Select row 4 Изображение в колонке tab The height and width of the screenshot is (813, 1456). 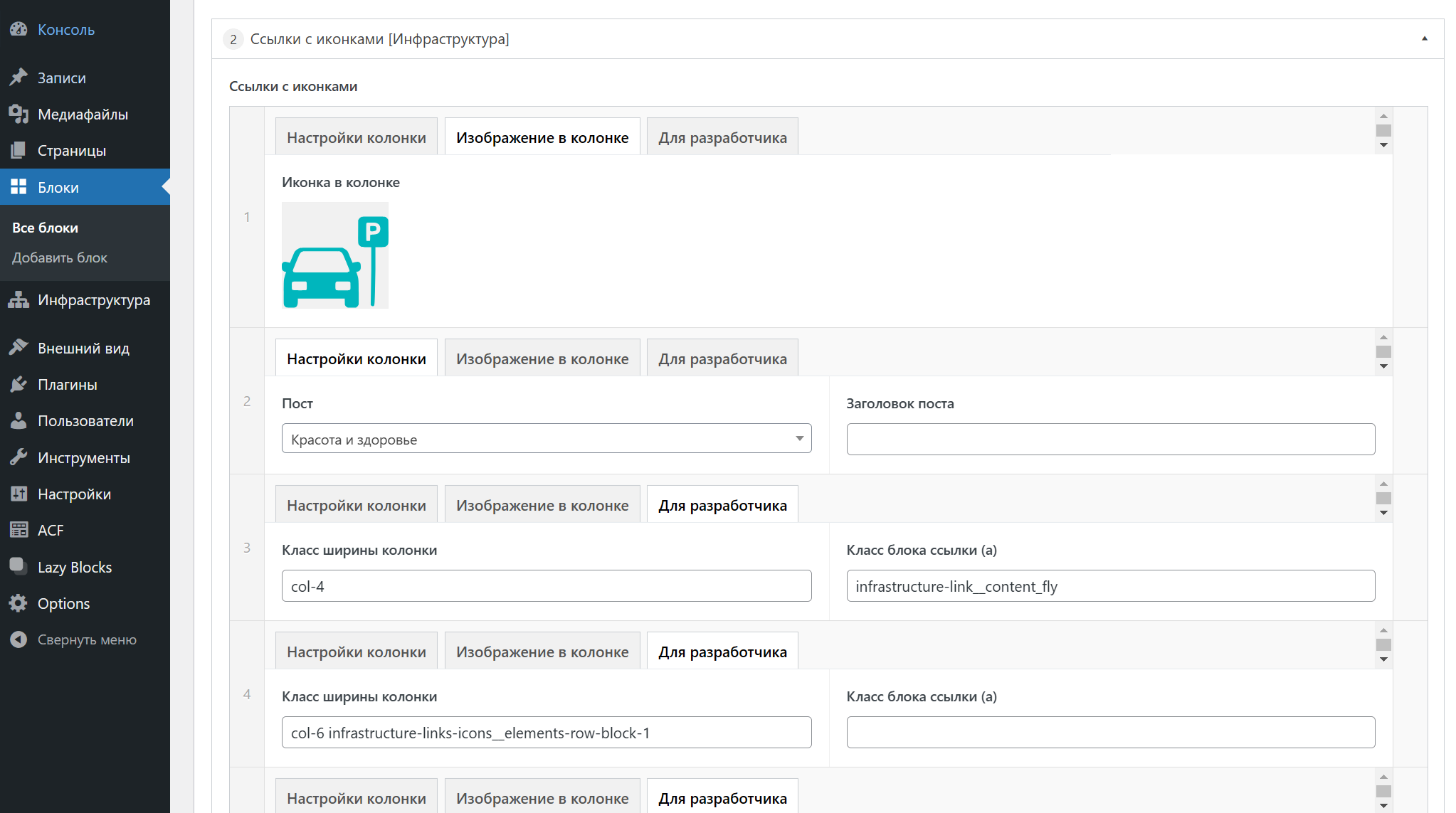click(x=542, y=651)
